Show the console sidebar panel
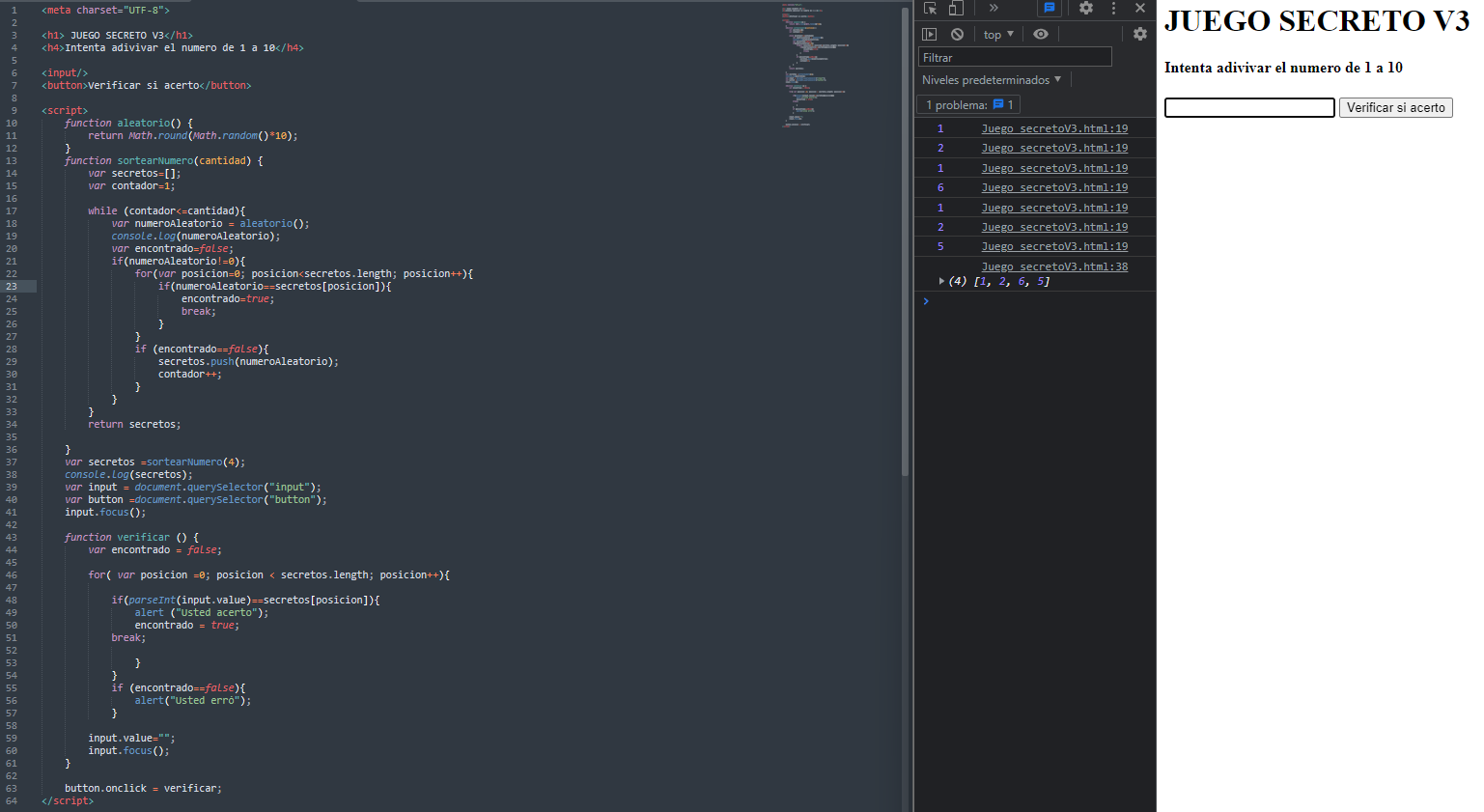 click(x=930, y=34)
